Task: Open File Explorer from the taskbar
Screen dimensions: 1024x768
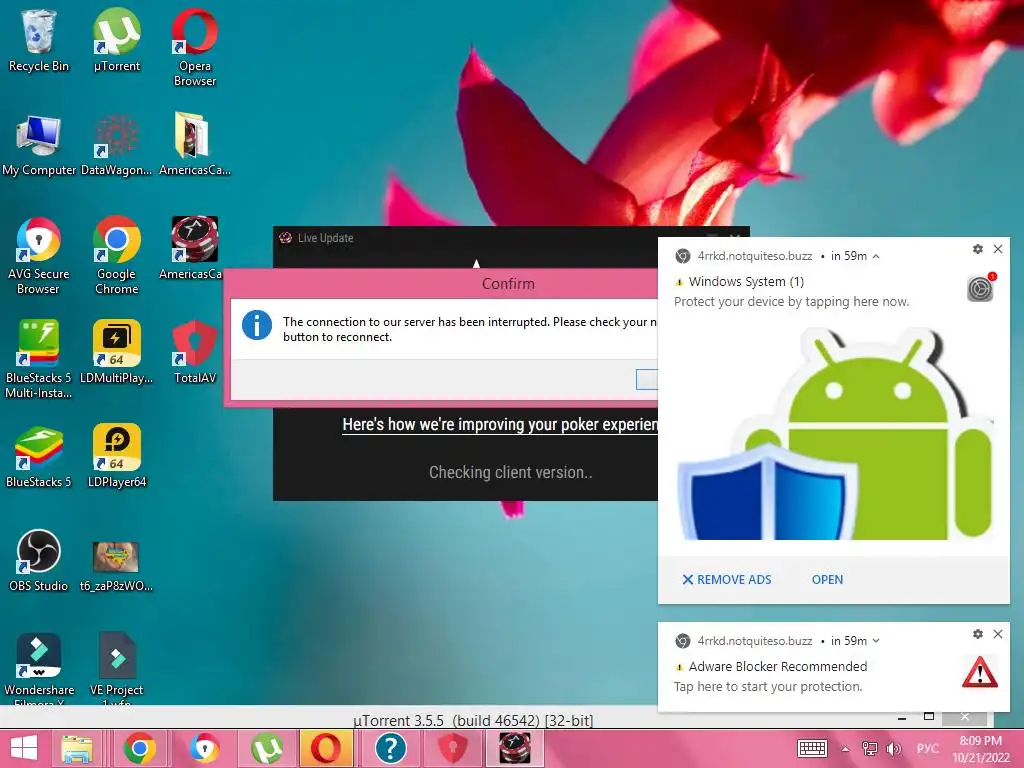Action: point(77,748)
